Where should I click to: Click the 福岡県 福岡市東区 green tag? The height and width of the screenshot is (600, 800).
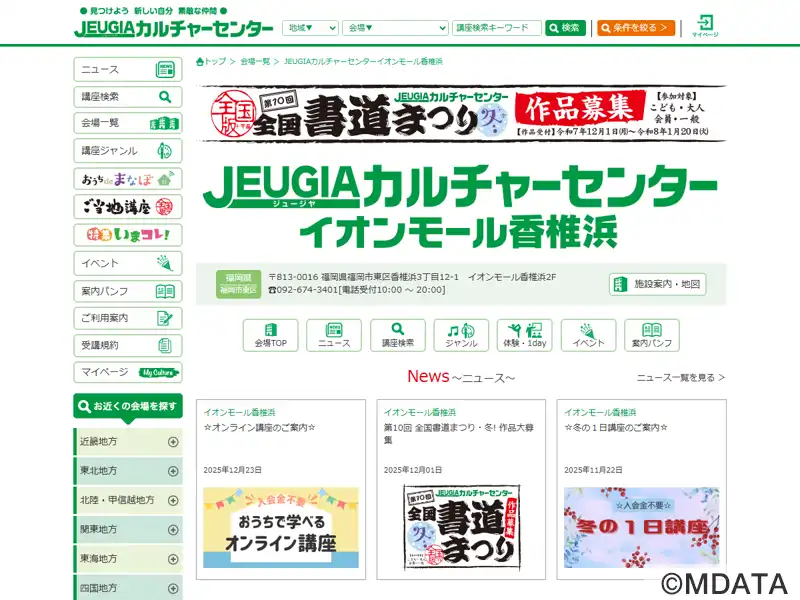tap(238, 284)
